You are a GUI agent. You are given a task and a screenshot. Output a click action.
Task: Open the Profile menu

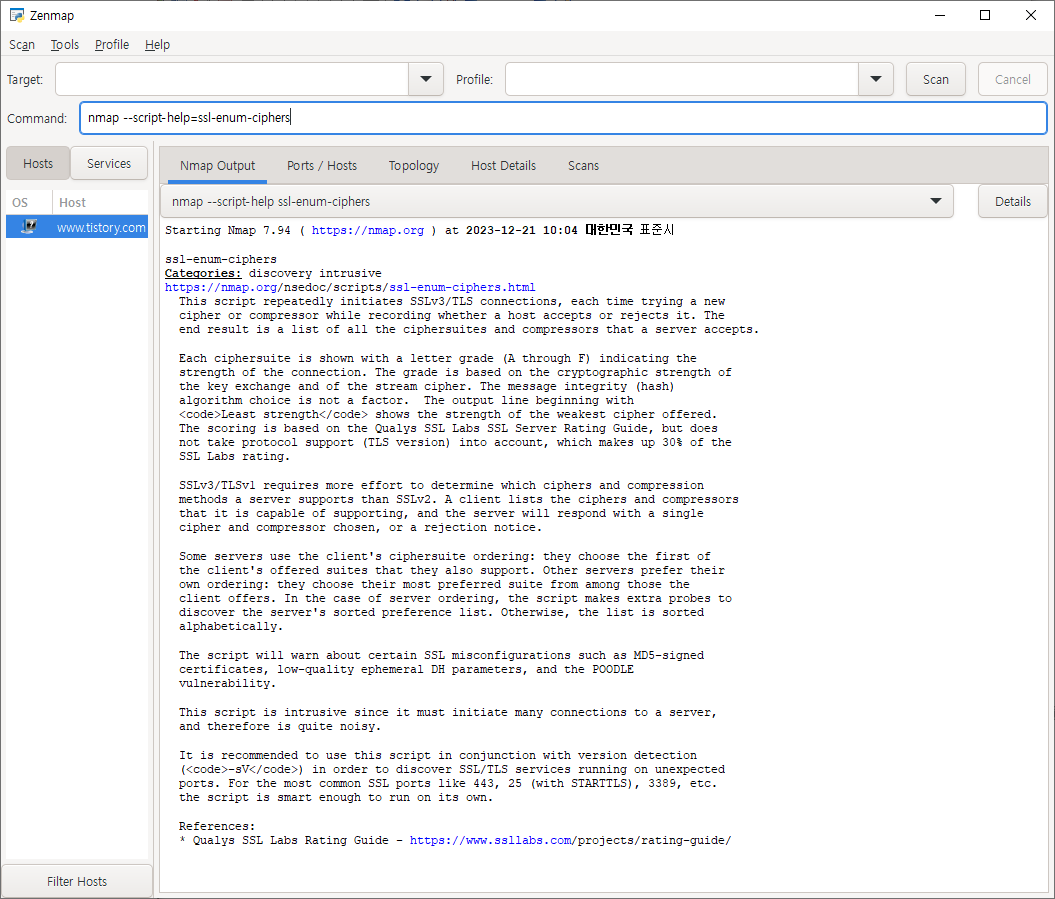coord(112,44)
